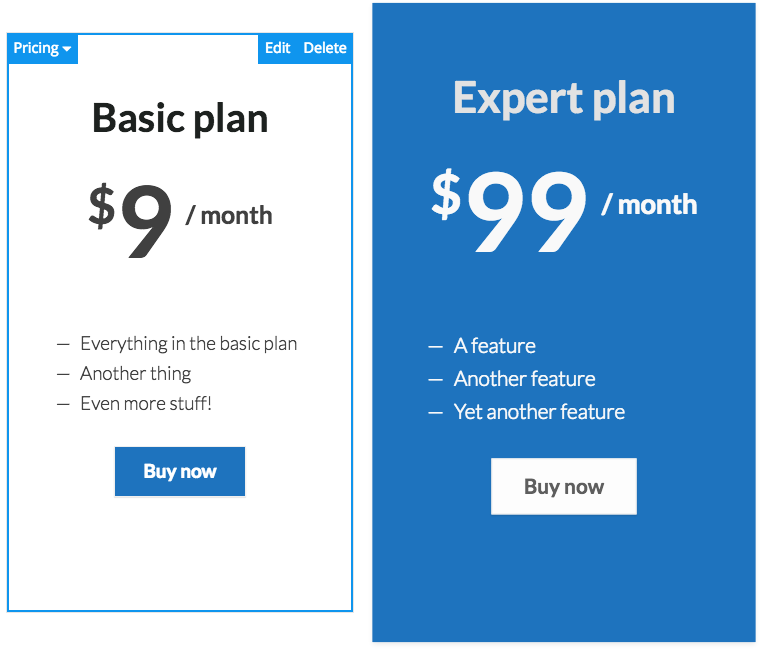The height and width of the screenshot is (655, 763).
Task: Select the Expert plan heading
Action: click(564, 98)
